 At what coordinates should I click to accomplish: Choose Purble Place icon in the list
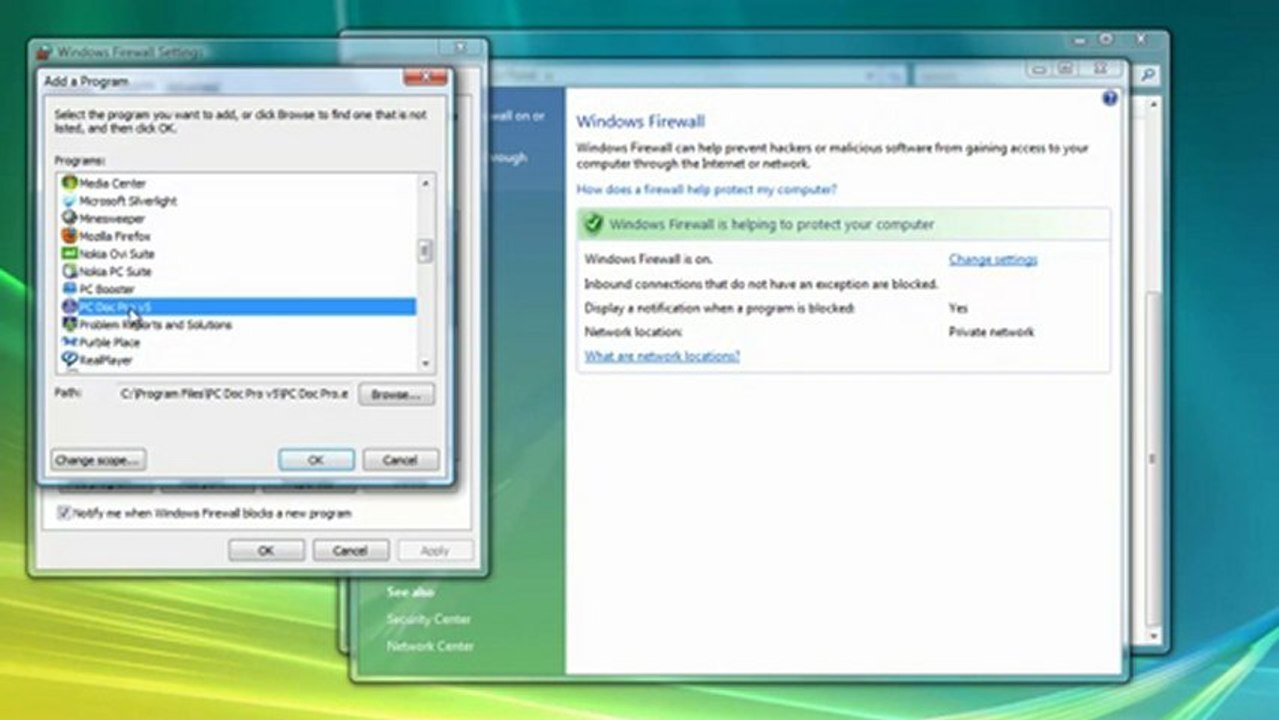(x=69, y=342)
